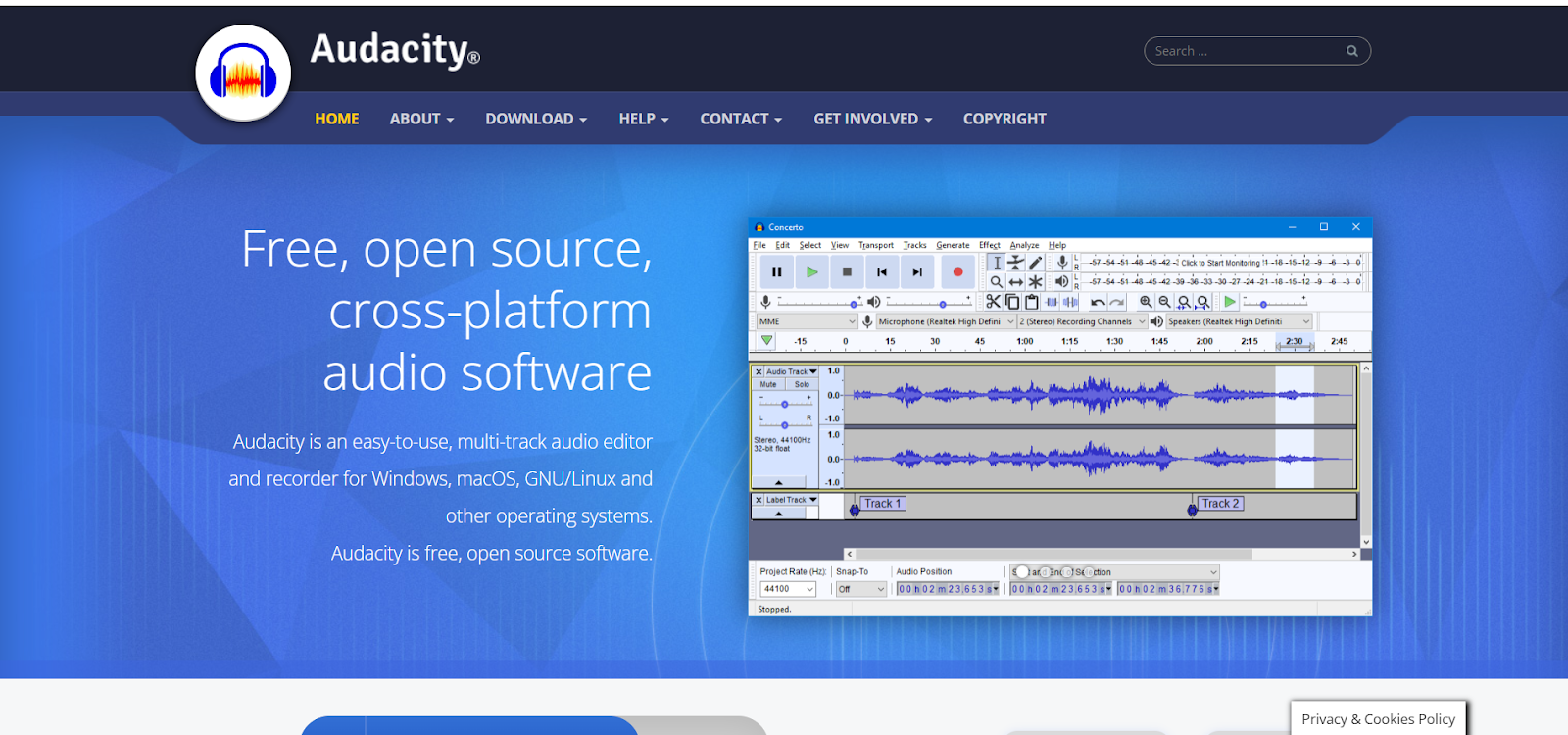
Task: Click the red Record button
Action: click(957, 272)
